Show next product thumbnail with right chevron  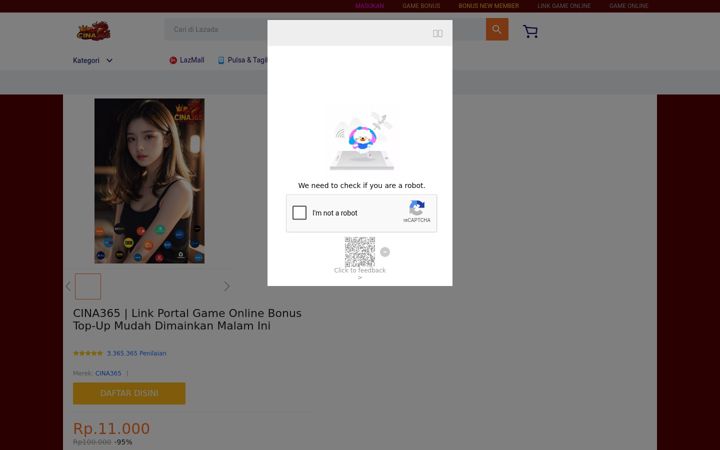[227, 287]
